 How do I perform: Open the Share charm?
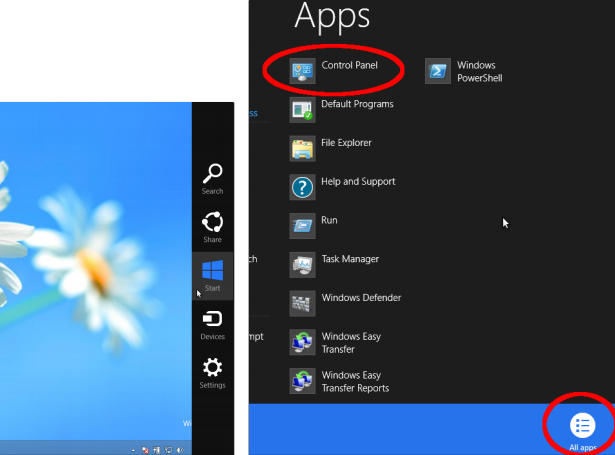pyautogui.click(x=212, y=227)
